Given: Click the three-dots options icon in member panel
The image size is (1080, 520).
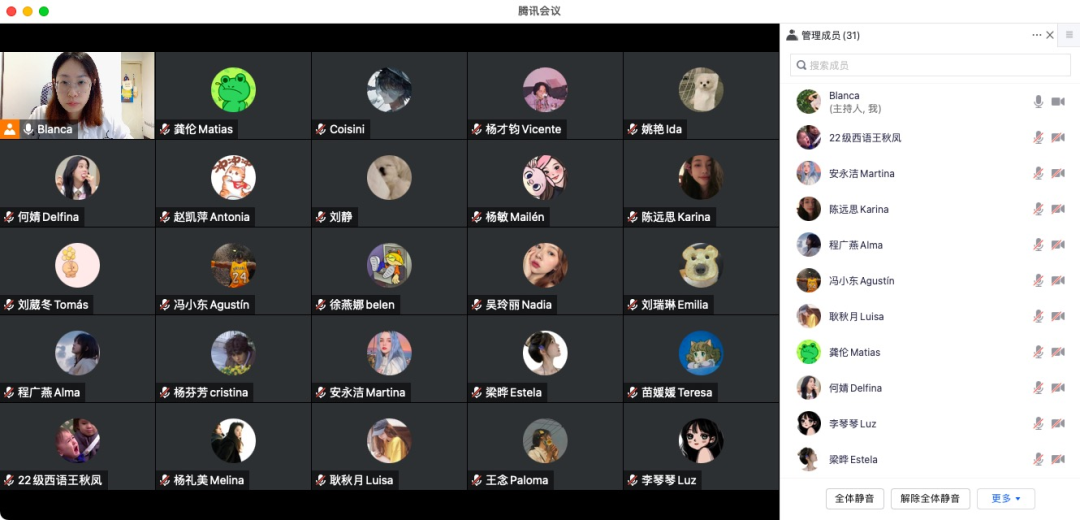Looking at the screenshot, I should click(x=1036, y=35).
